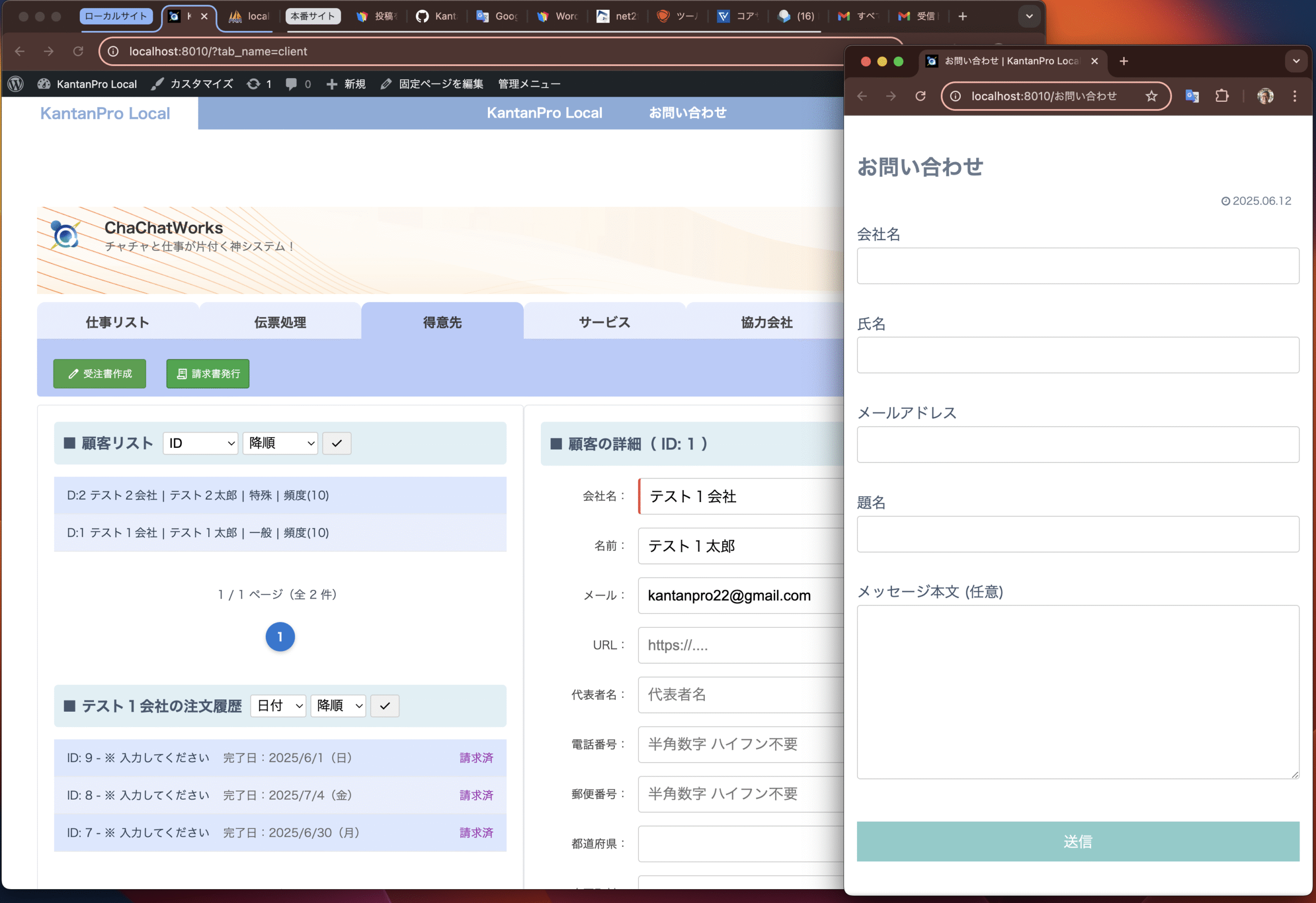
Task: Open the 協力会社 tab
Action: (x=766, y=322)
